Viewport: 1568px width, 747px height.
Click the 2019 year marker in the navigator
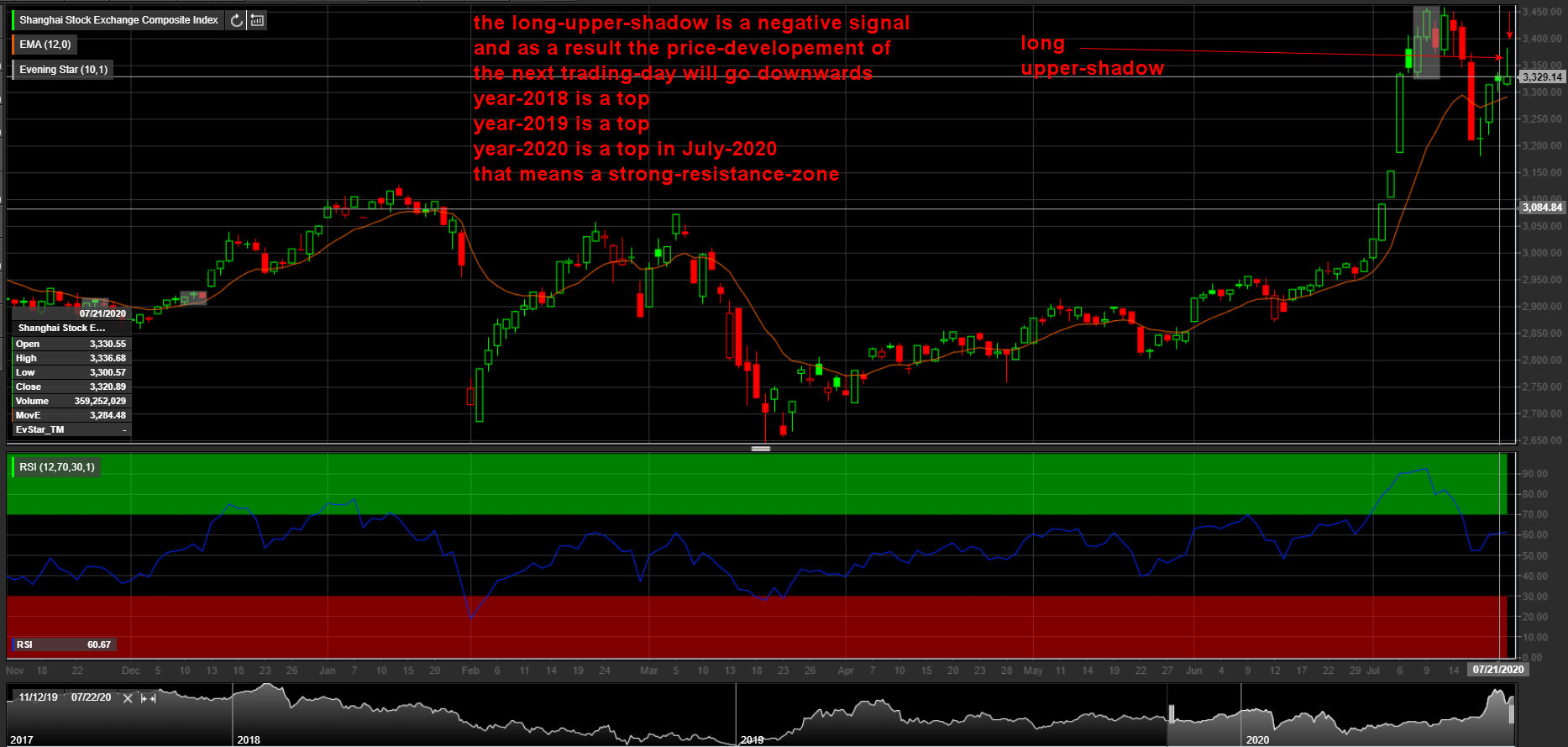(752, 739)
